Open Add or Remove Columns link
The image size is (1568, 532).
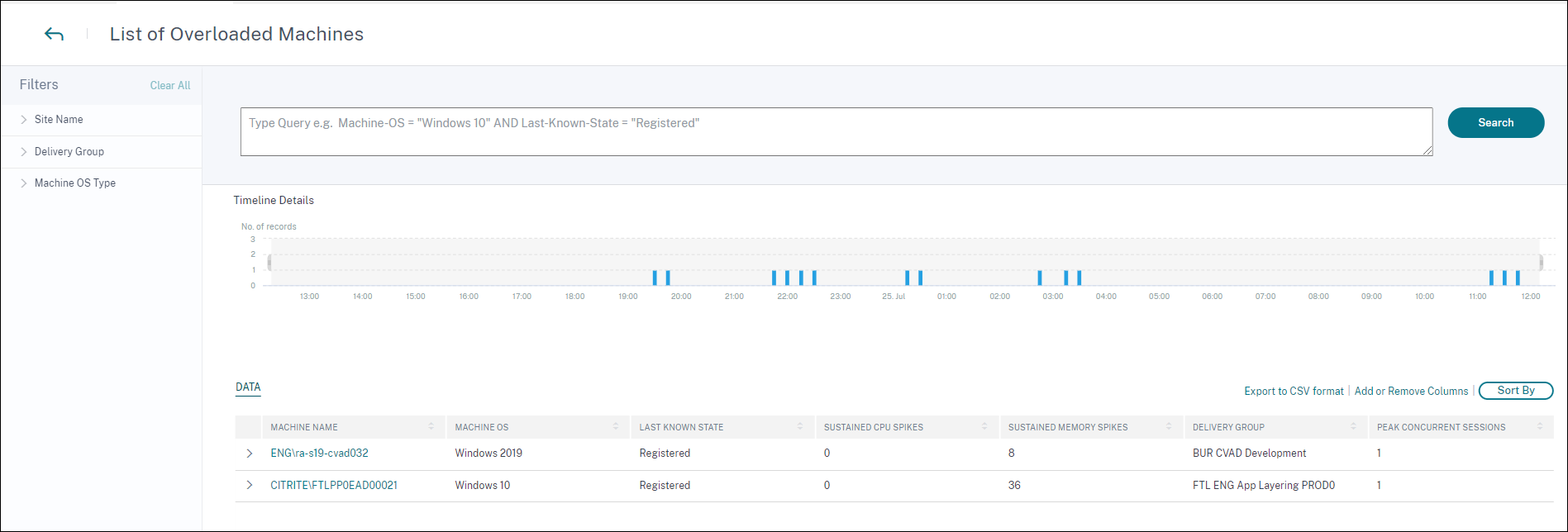click(x=1411, y=392)
